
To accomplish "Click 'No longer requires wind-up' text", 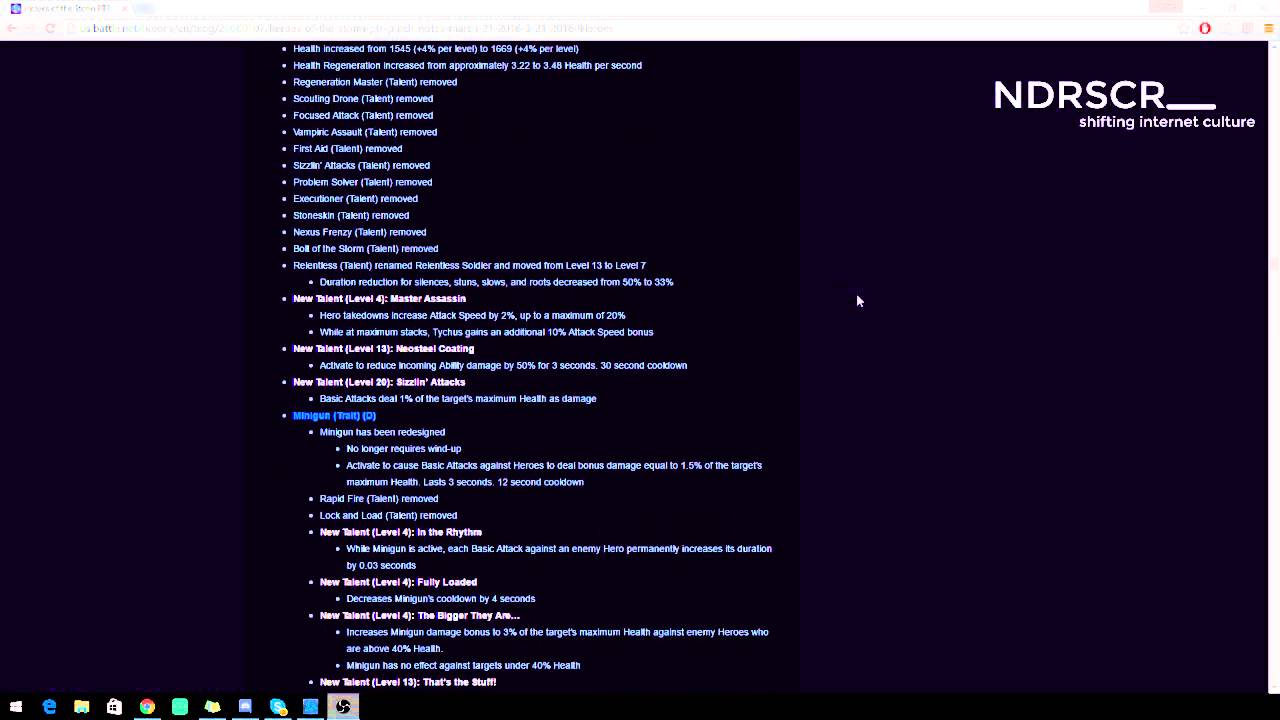I will [x=403, y=449].
